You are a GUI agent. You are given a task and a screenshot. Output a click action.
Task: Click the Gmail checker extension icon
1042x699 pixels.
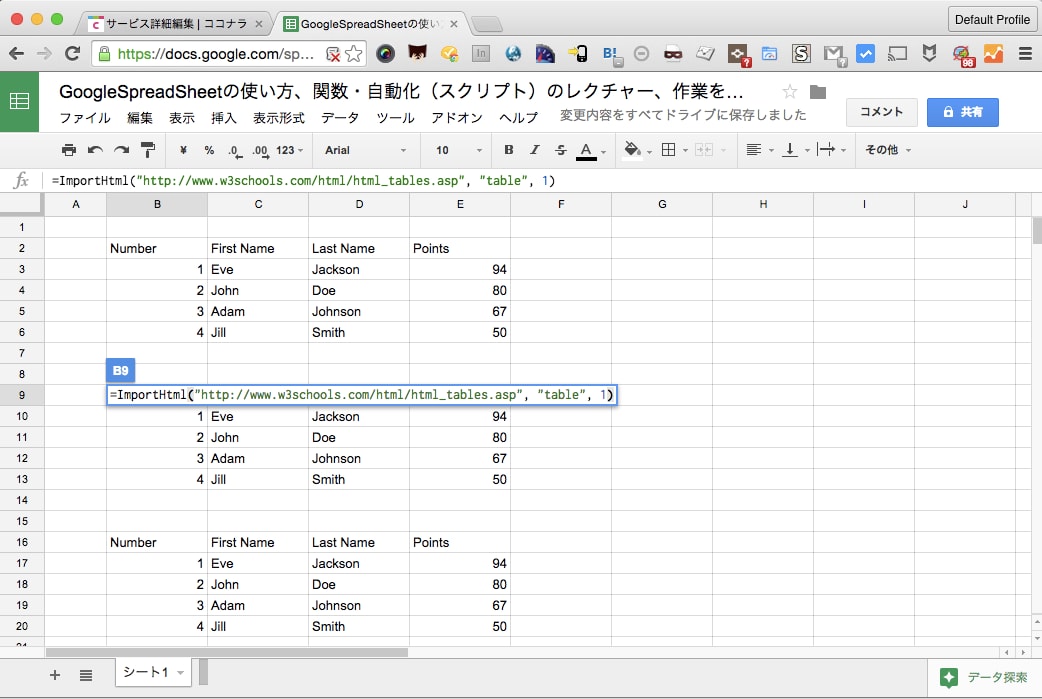coord(833,54)
